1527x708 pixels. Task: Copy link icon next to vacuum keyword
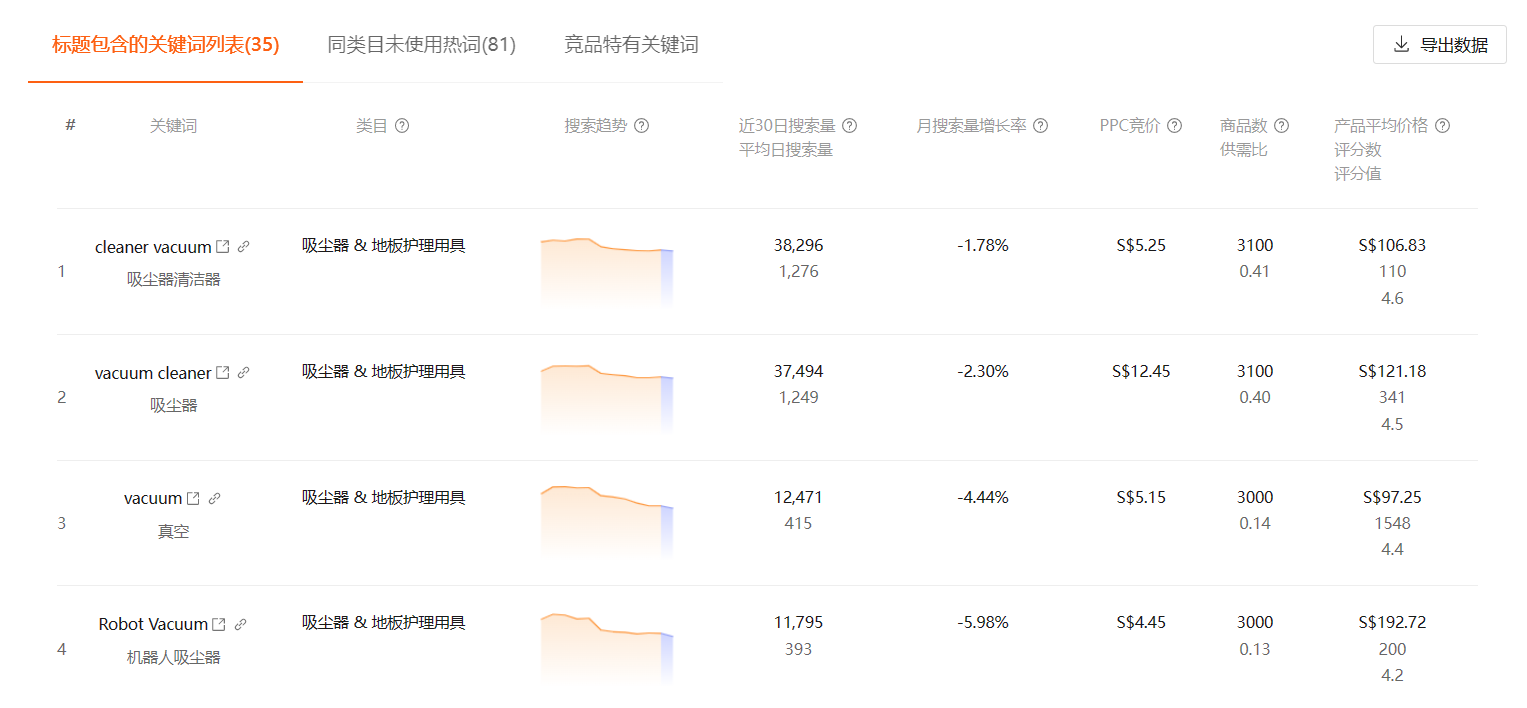tap(214, 498)
